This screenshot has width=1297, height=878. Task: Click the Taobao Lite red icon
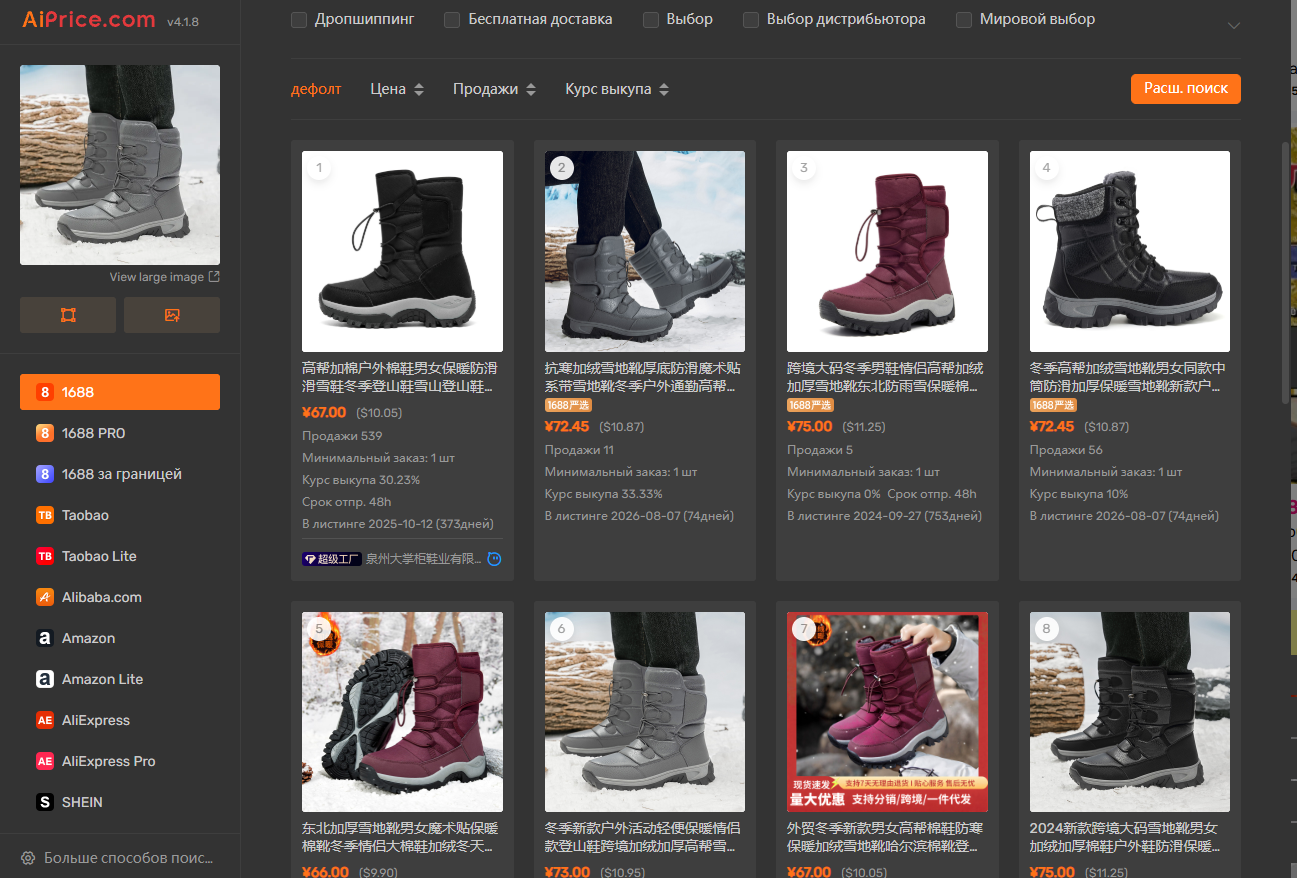45,556
